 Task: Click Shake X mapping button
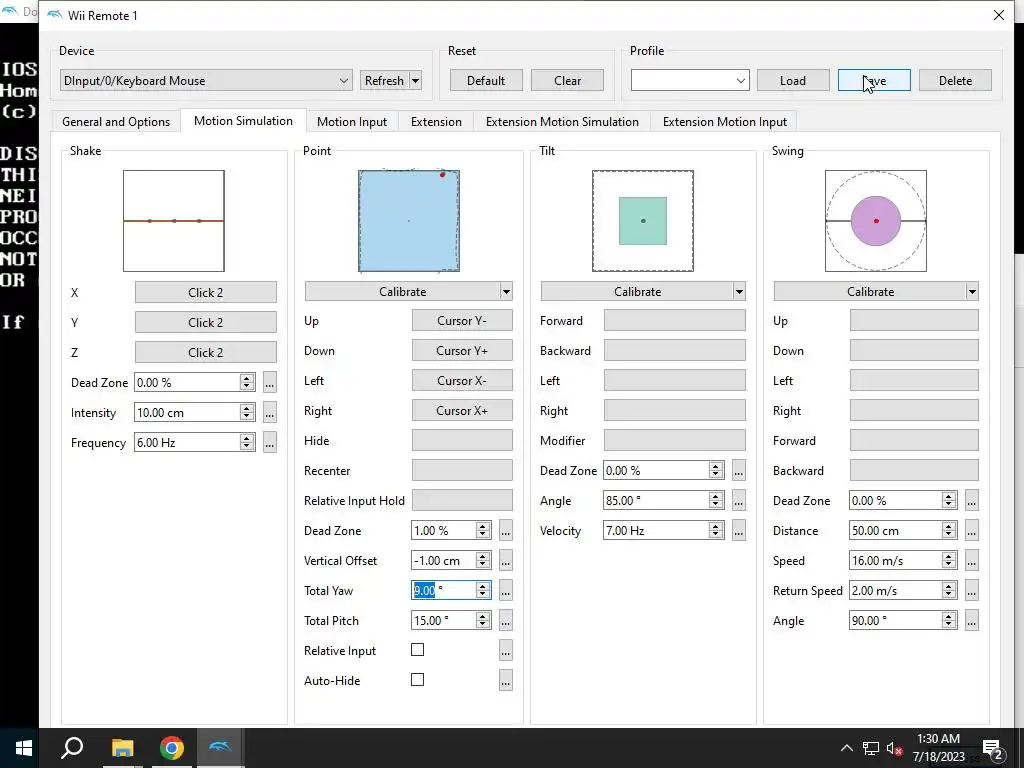[206, 293]
